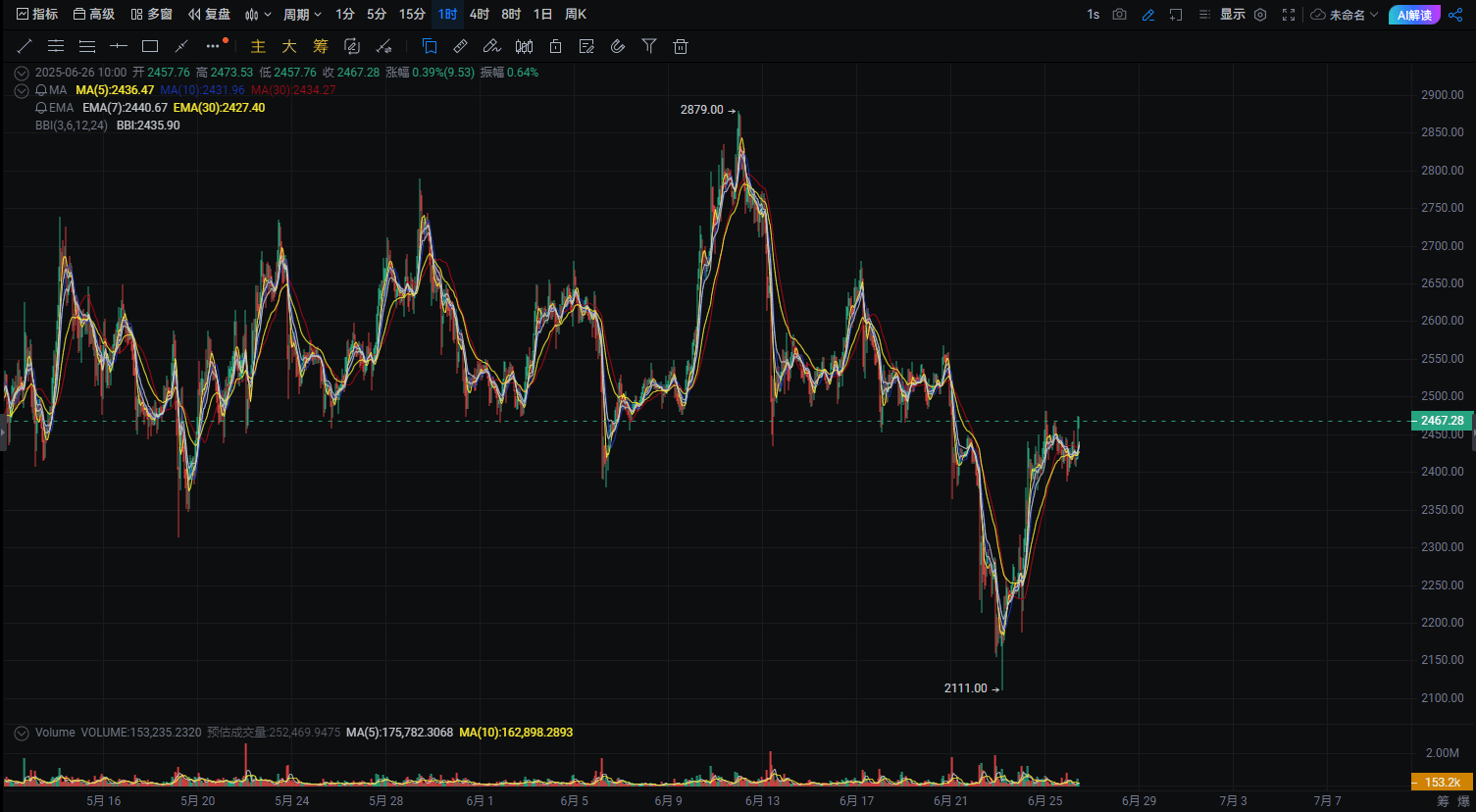Open the 显示 display options
Viewport: 1476px width, 812px height.
pyautogui.click(x=1233, y=15)
